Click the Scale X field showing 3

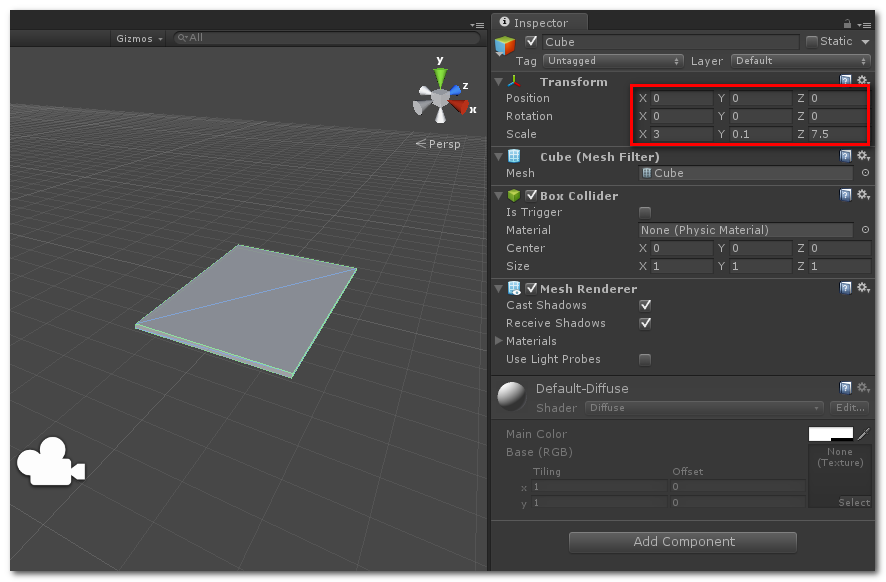(681, 134)
